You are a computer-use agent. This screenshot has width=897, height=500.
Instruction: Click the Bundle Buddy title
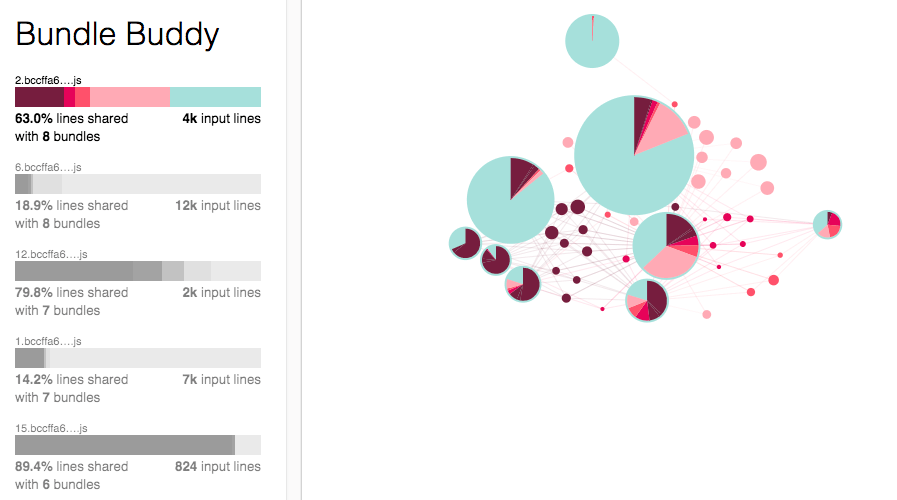coord(117,34)
